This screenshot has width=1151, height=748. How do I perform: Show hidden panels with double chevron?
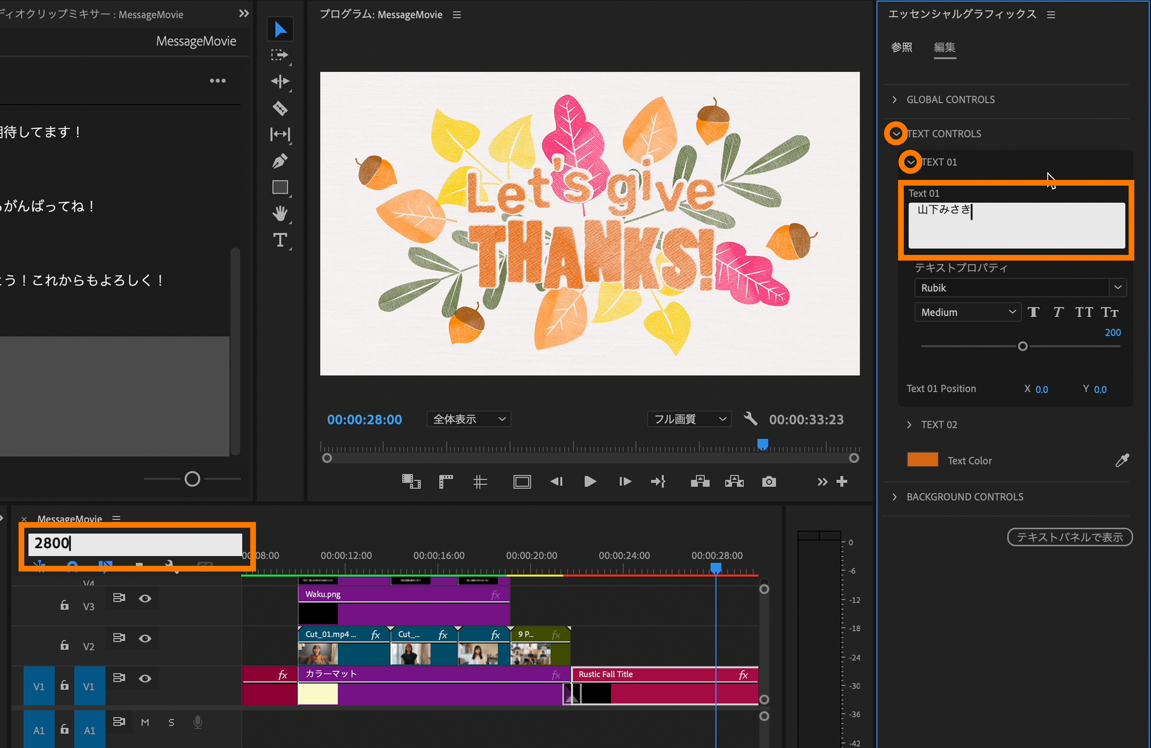244,14
